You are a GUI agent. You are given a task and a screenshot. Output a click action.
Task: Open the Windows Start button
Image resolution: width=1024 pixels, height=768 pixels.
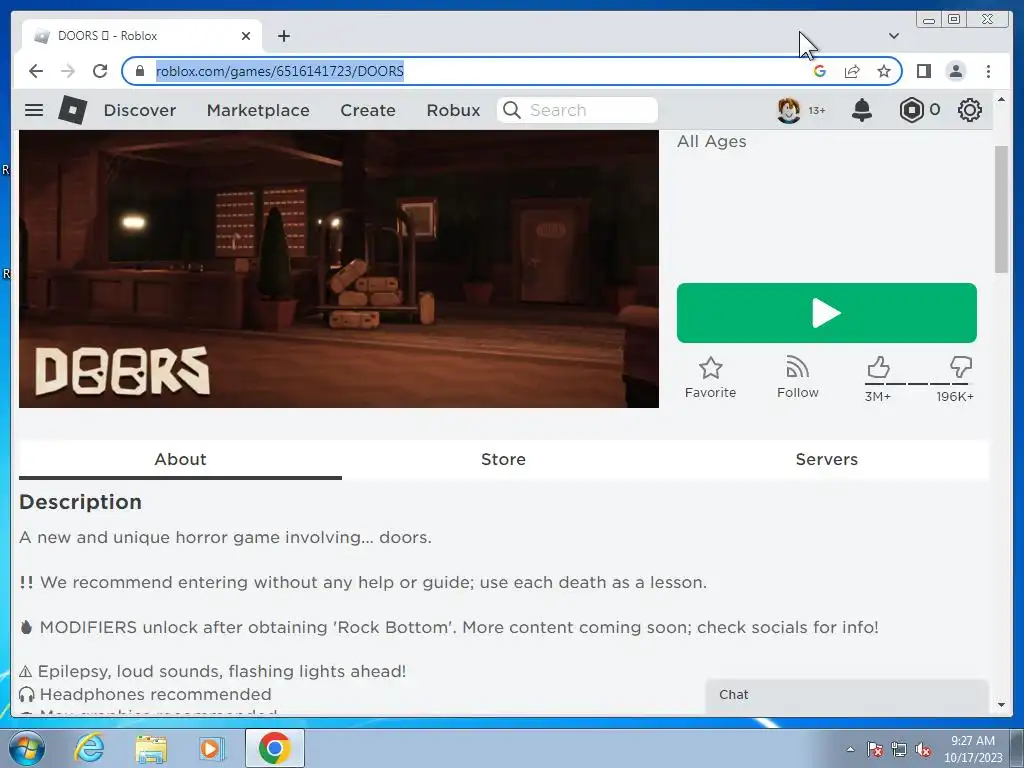27,748
